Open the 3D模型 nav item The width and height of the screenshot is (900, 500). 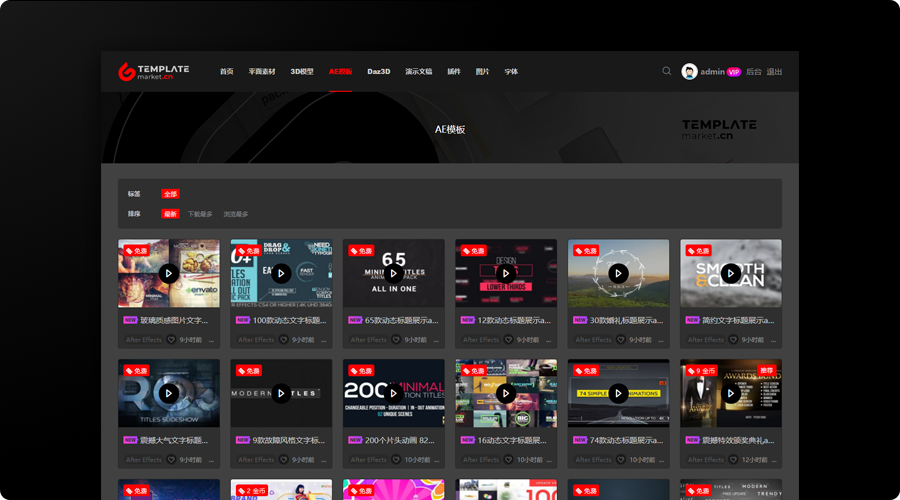(302, 72)
